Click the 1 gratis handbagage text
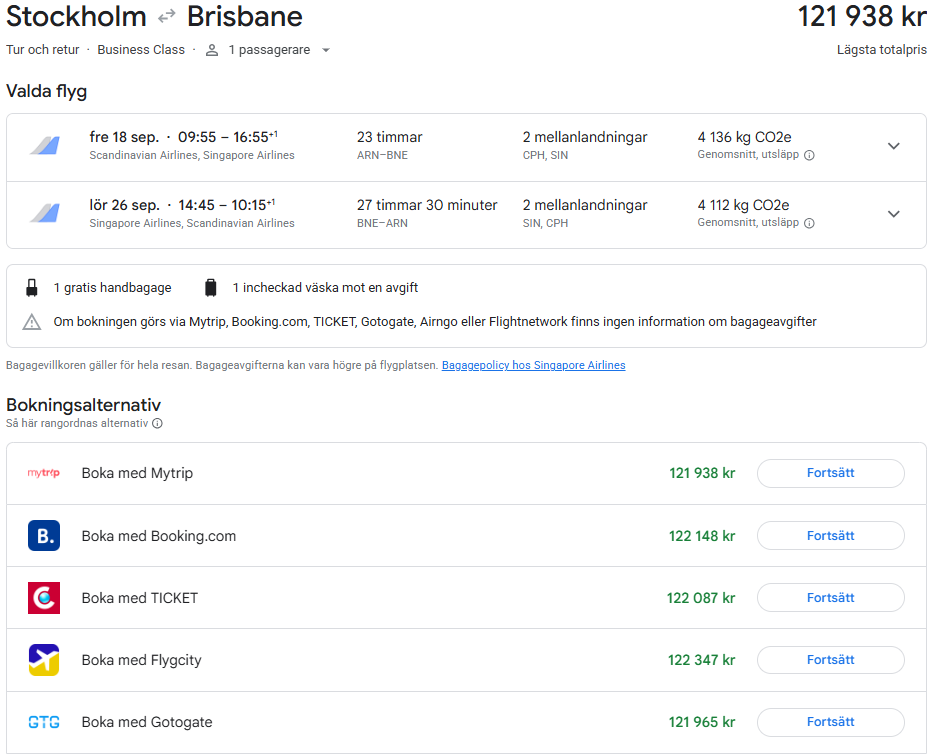This screenshot has height=754, width=939. tap(113, 288)
